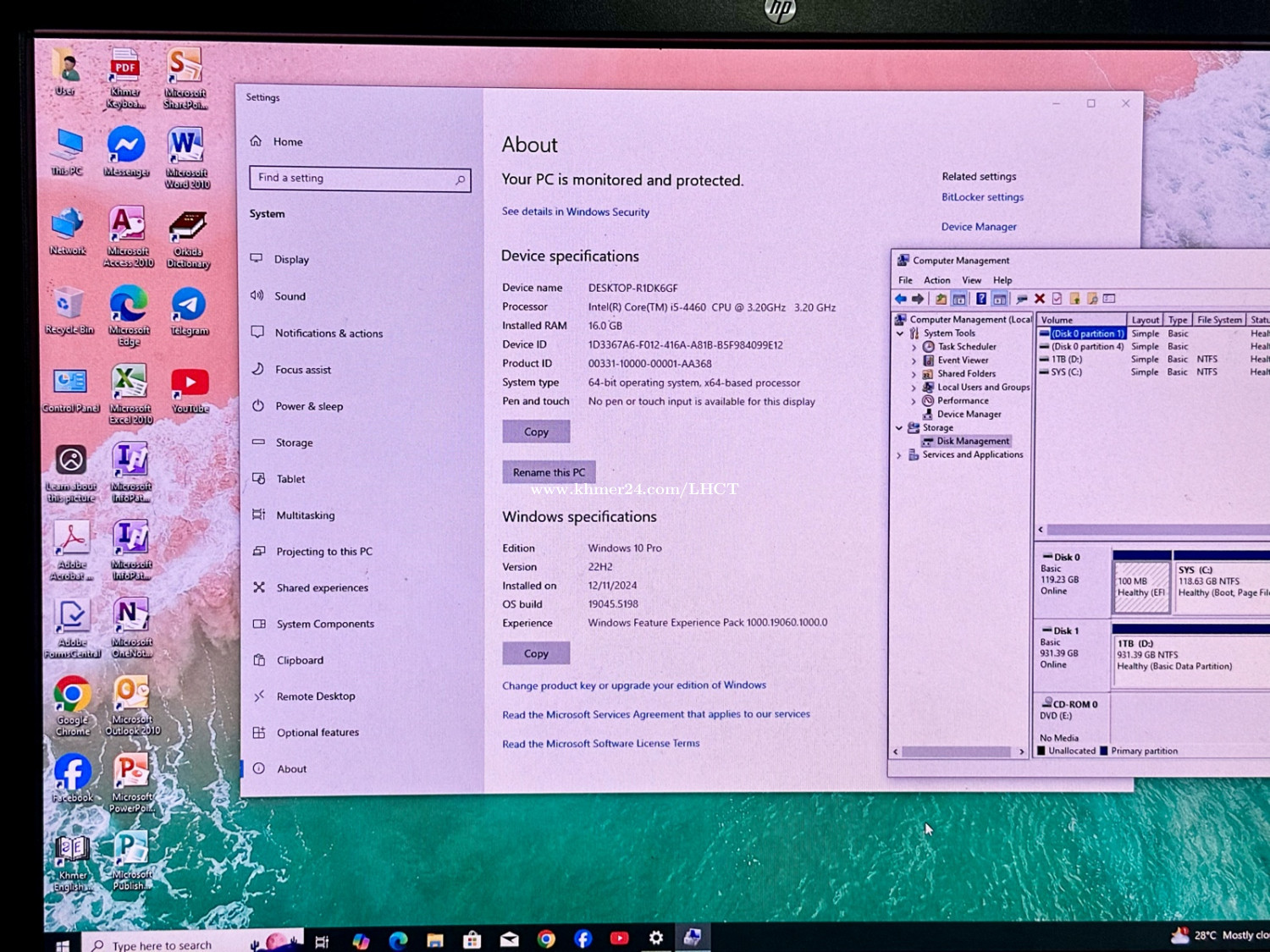Open Power & sleep settings
The image size is (1270, 952).
309,405
